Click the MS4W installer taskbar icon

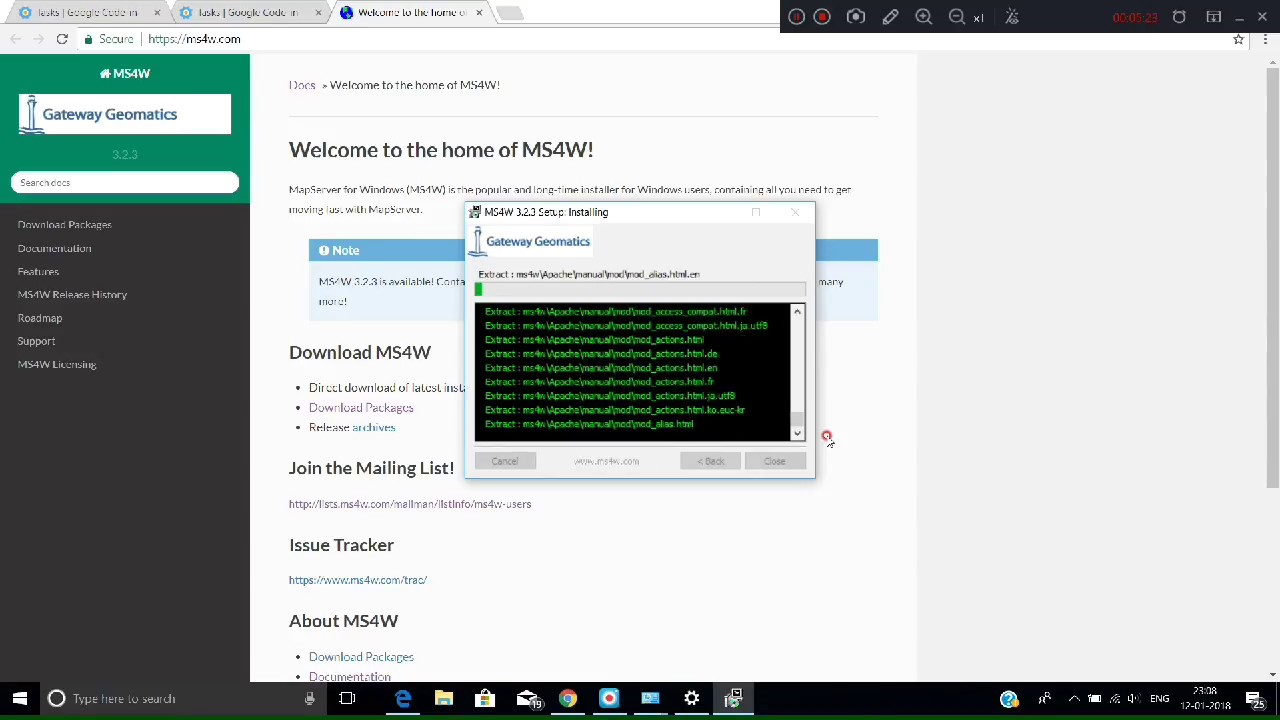(733, 699)
